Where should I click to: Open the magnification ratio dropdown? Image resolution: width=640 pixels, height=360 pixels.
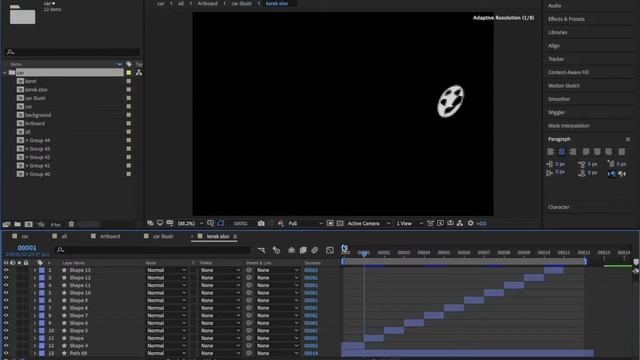[190, 223]
